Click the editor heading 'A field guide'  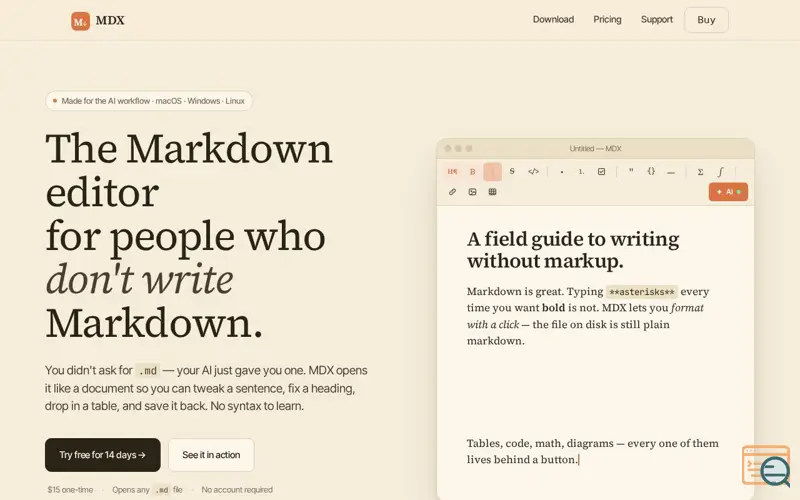[x=573, y=249]
